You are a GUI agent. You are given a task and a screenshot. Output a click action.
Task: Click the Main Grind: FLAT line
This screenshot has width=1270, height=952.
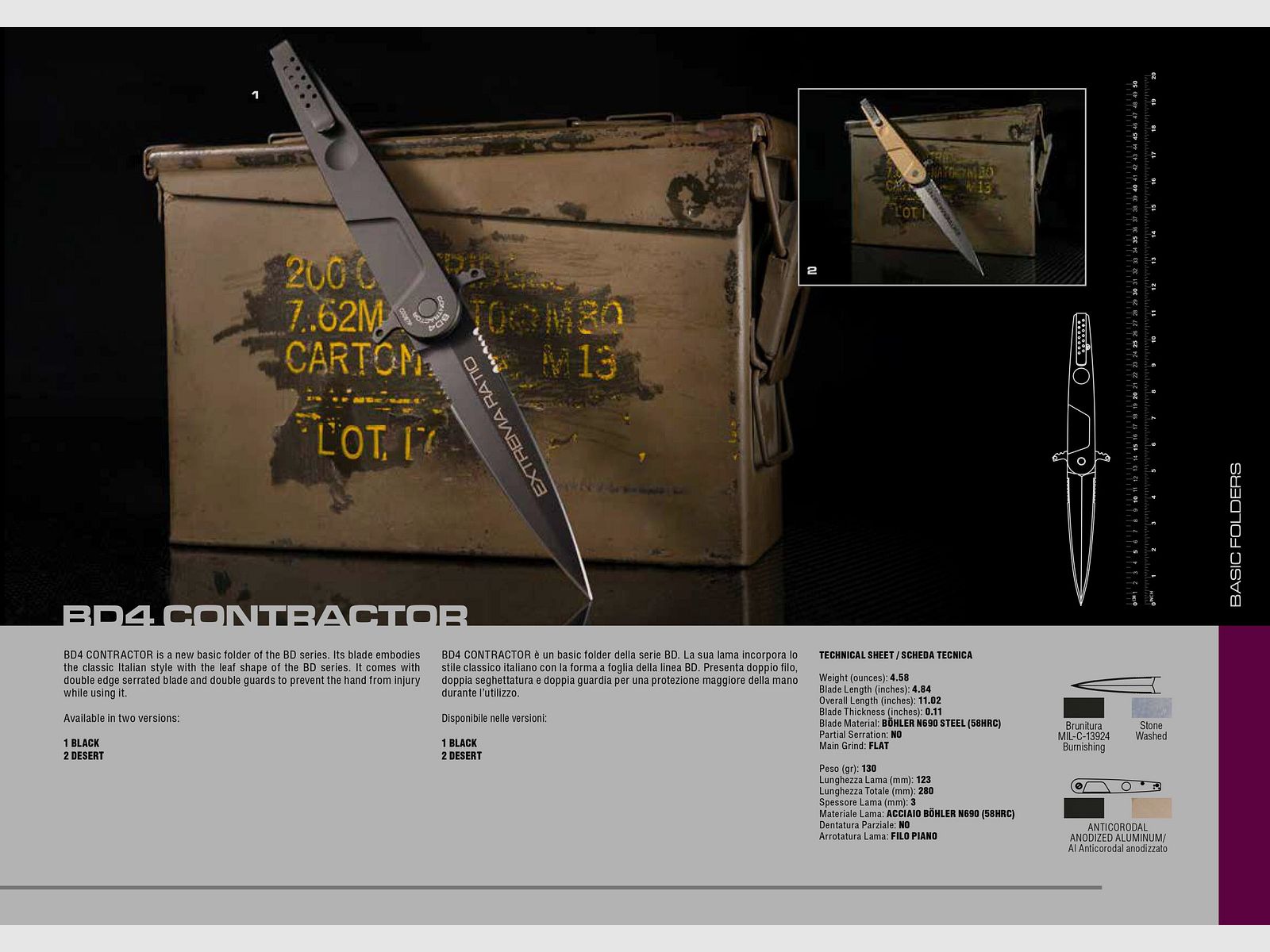point(854,746)
